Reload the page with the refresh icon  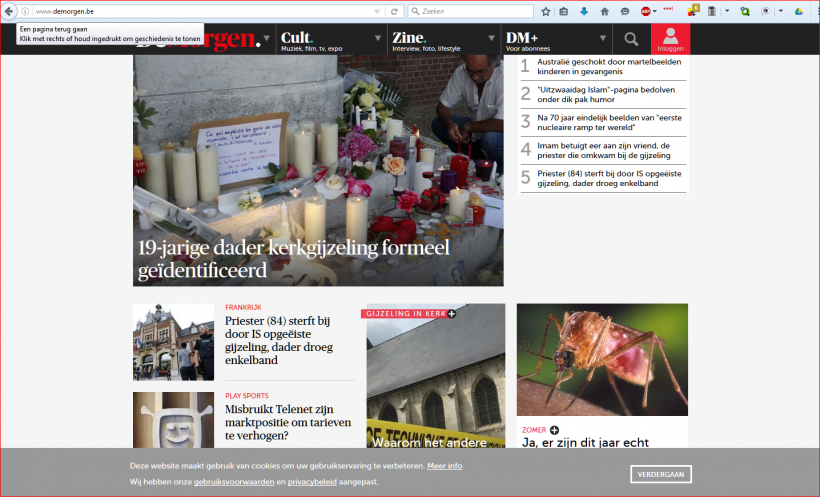[395, 11]
